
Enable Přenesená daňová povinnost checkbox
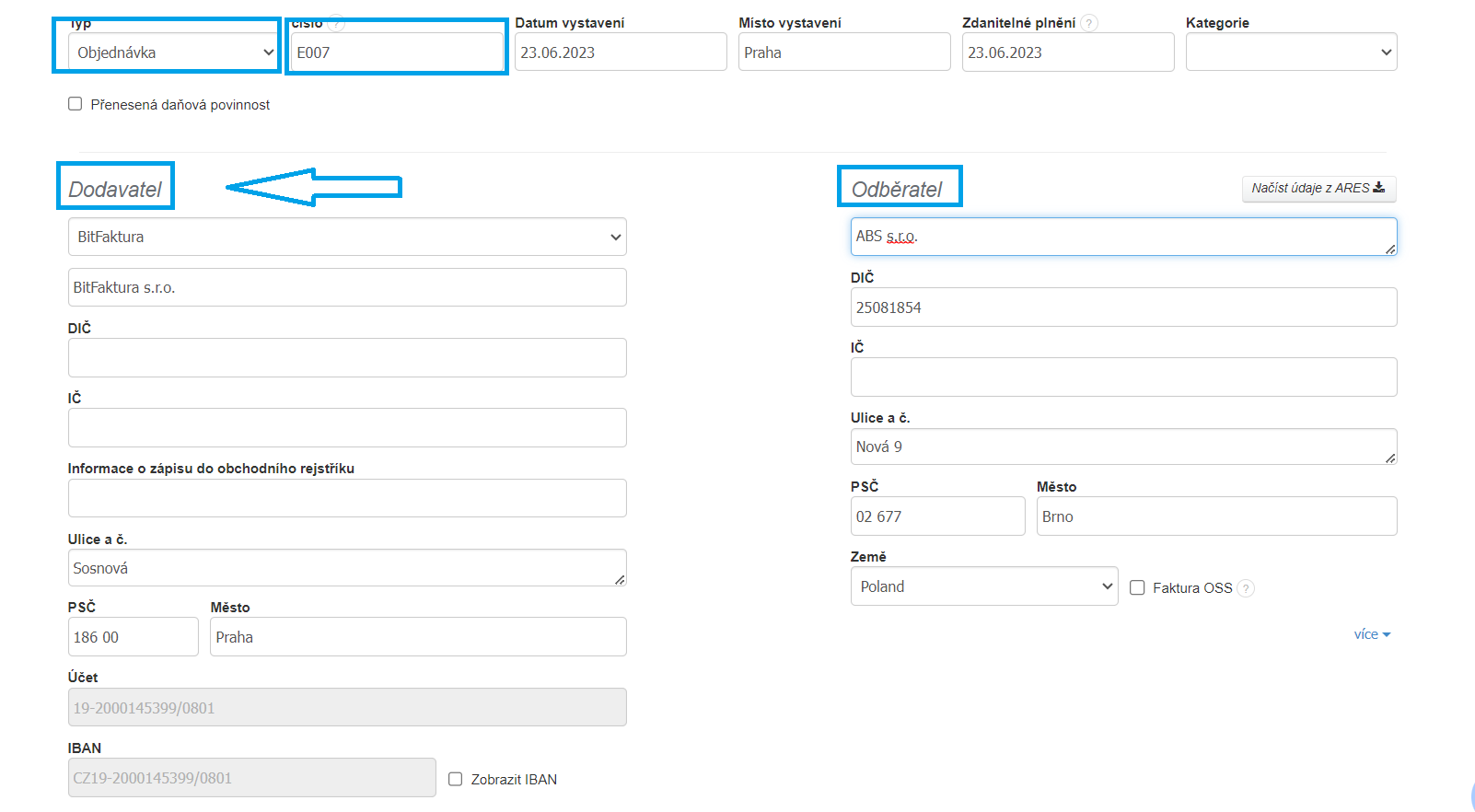[x=75, y=104]
